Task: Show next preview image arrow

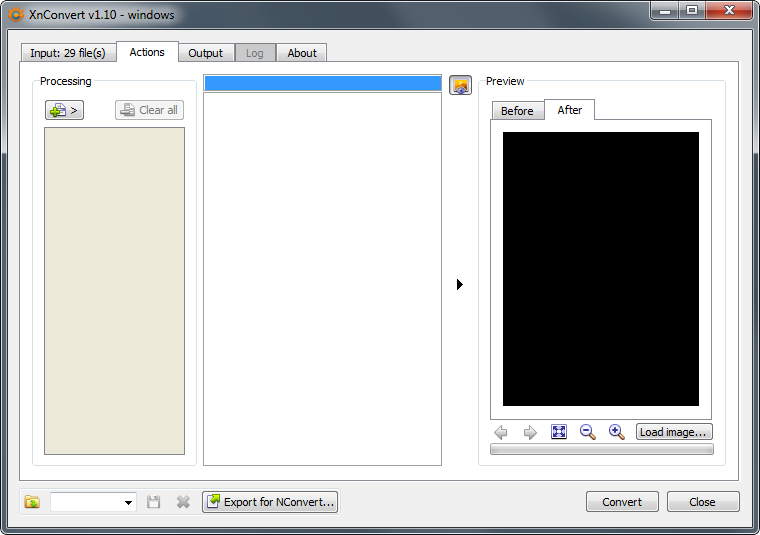Action: (x=530, y=432)
